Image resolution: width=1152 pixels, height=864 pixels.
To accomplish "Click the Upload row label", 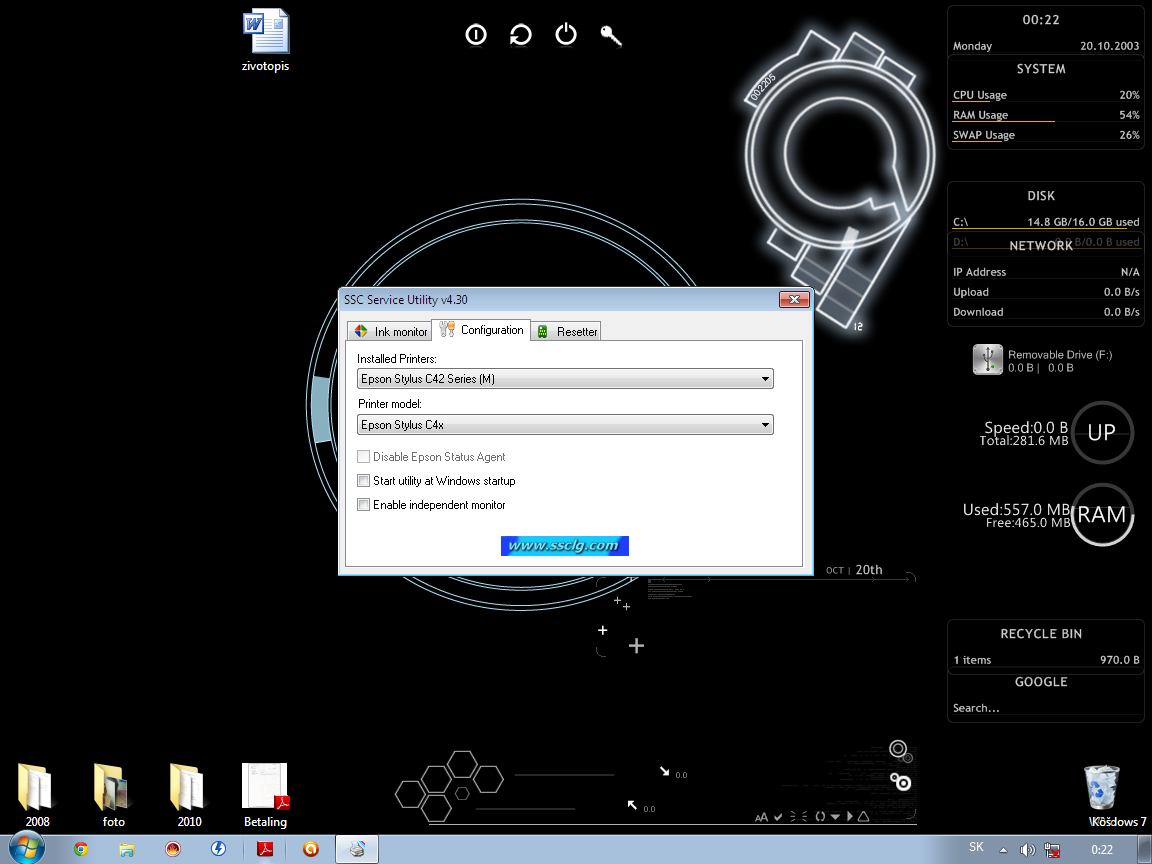I will click(971, 292).
